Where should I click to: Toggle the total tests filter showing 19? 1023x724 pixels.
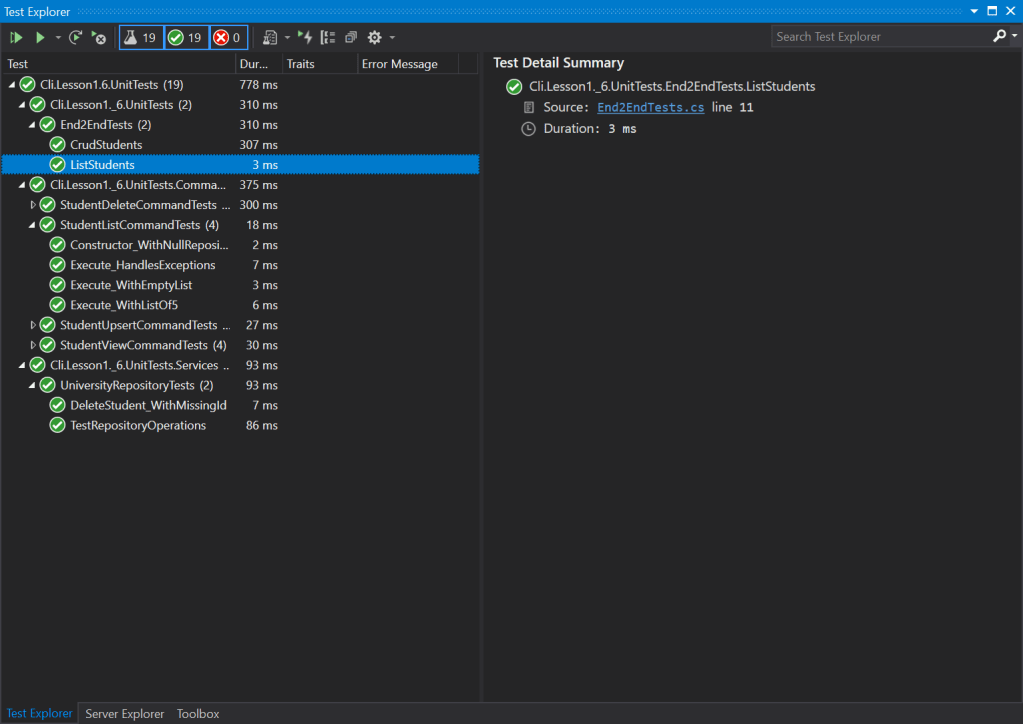[141, 37]
